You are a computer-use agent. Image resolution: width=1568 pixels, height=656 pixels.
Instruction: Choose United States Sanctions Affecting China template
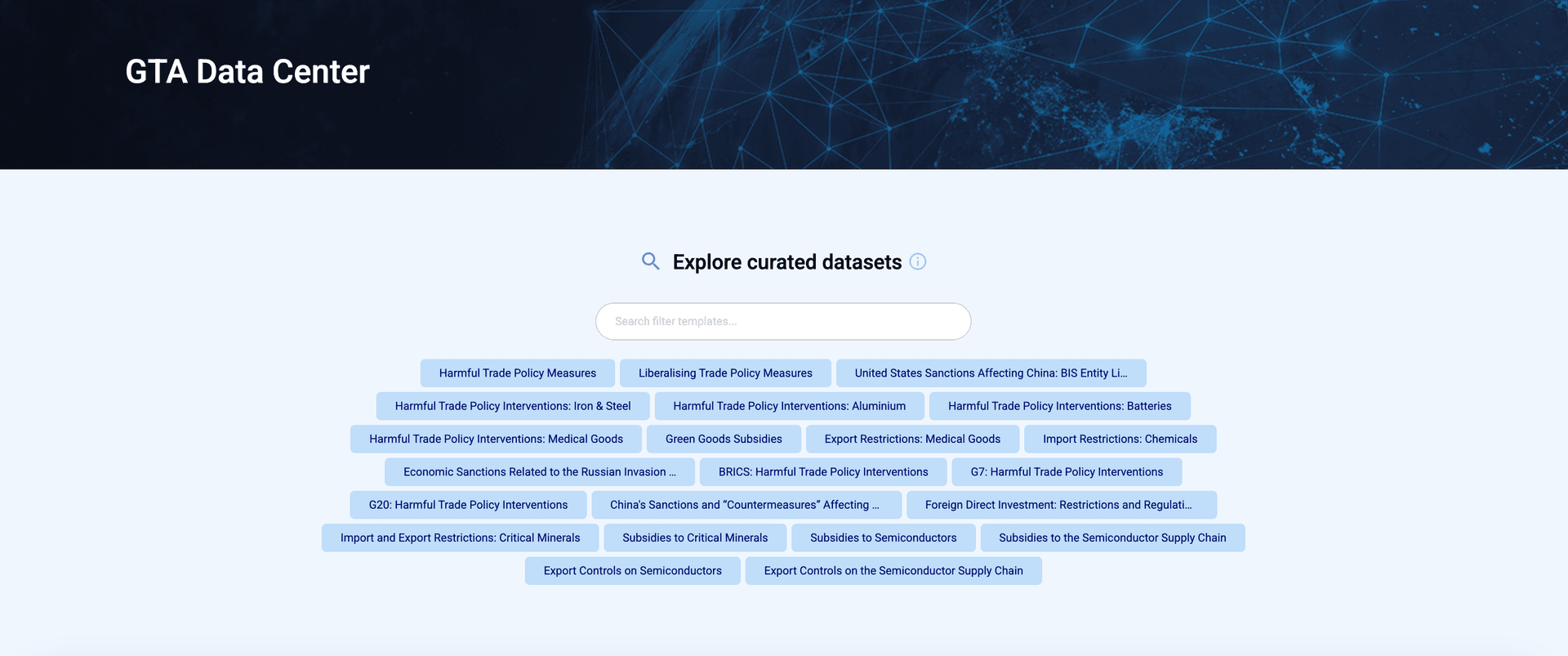(x=991, y=373)
